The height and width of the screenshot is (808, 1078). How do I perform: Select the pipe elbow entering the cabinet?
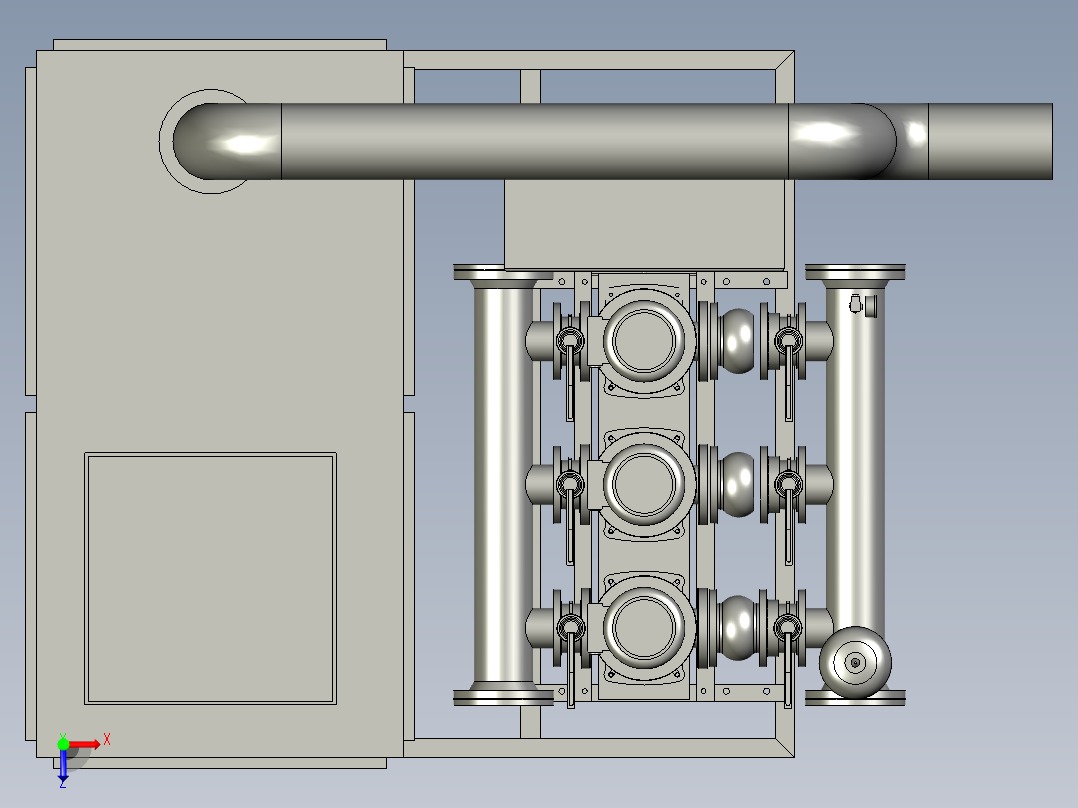pos(228,142)
